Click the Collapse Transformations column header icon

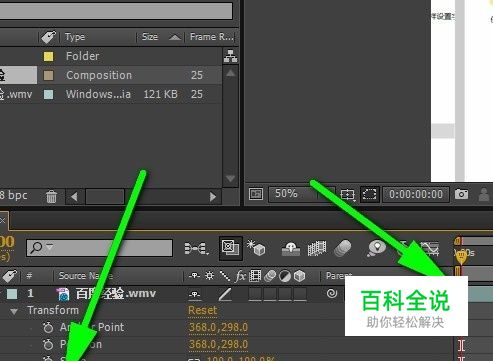[x=210, y=276]
